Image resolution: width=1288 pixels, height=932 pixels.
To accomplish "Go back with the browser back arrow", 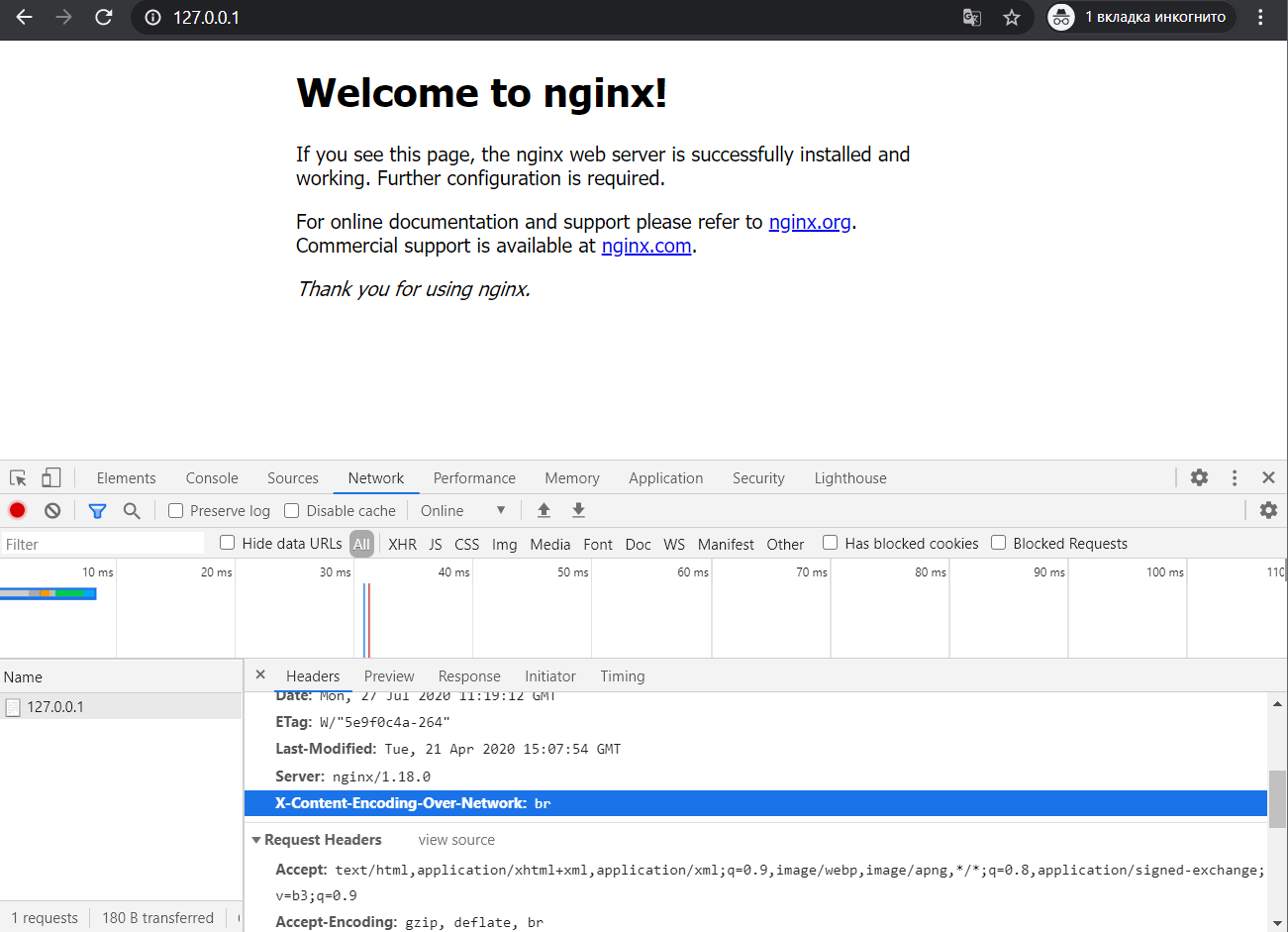I will tap(25, 17).
